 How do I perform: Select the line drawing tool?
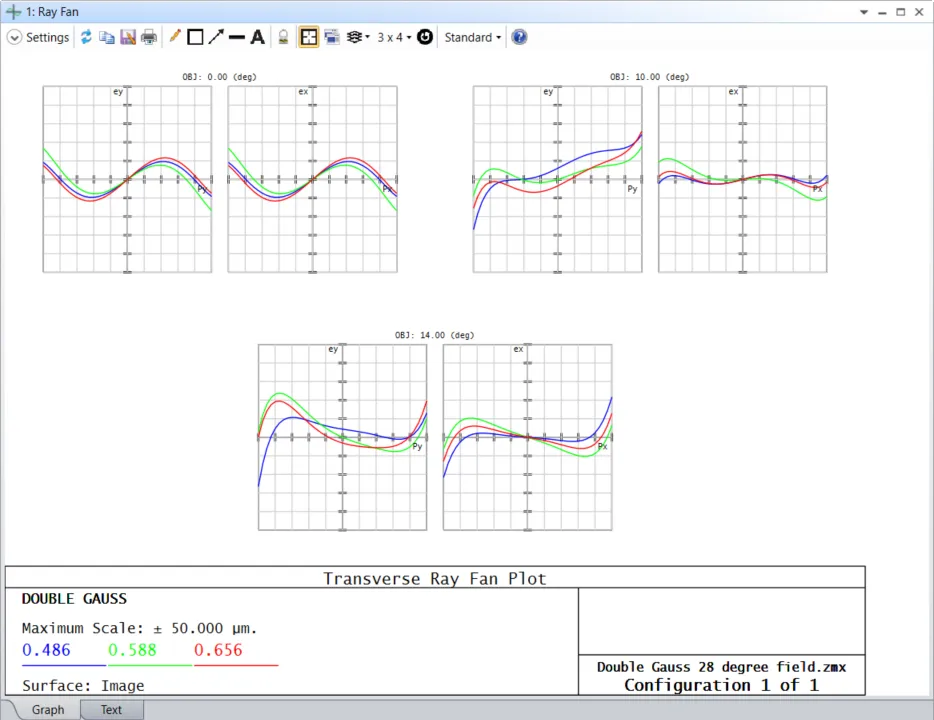pos(237,37)
